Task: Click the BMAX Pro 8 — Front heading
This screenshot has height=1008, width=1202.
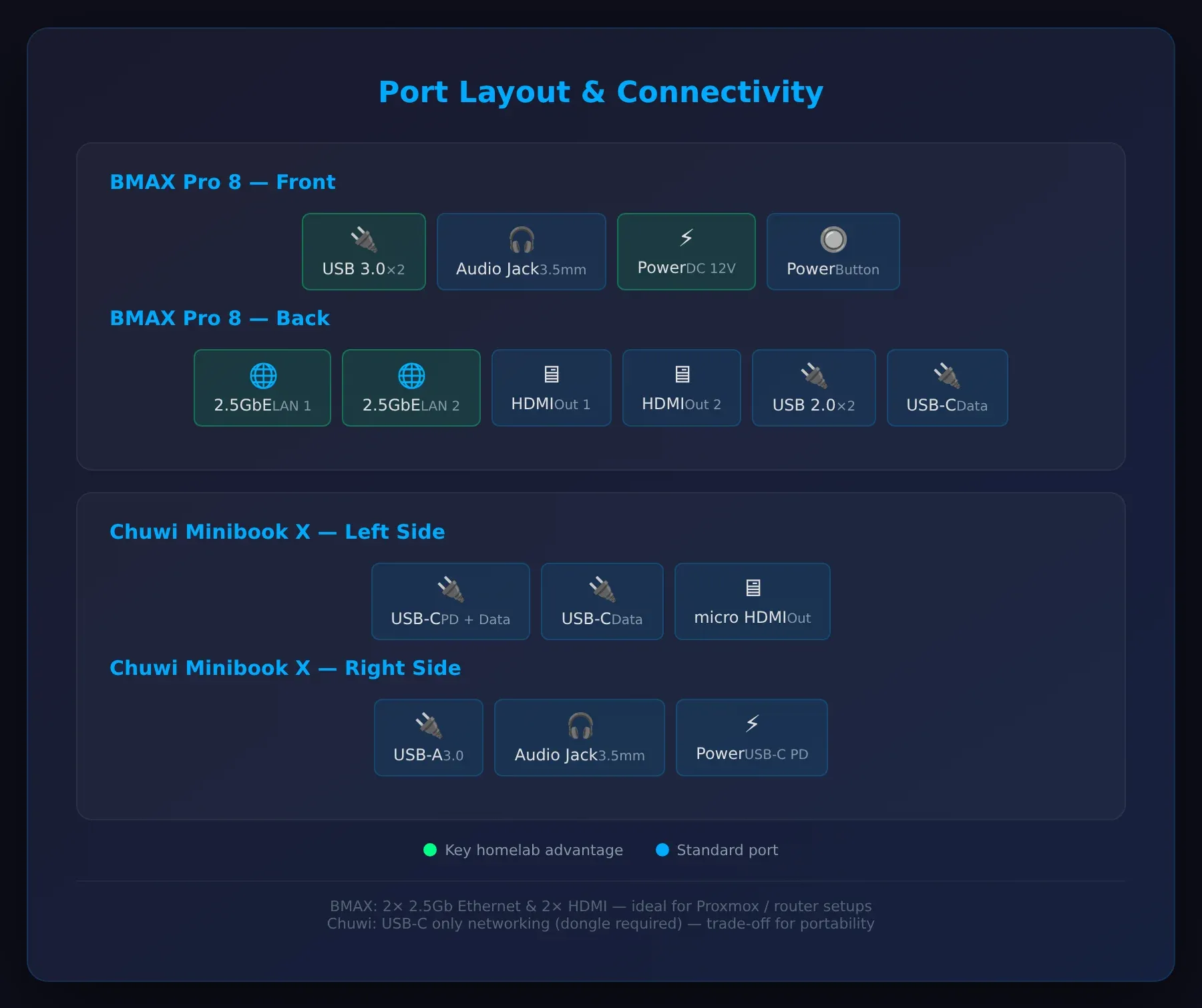Action: 222,182
